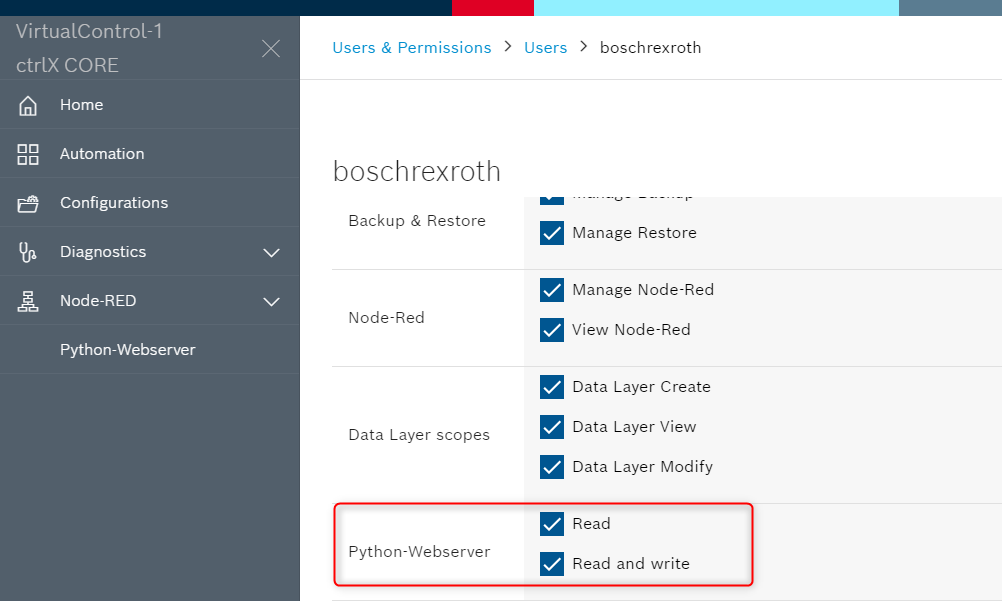This screenshot has height=601, width=1002.
Task: Click the X icon next to VirtualControl-1
Action: (x=270, y=48)
